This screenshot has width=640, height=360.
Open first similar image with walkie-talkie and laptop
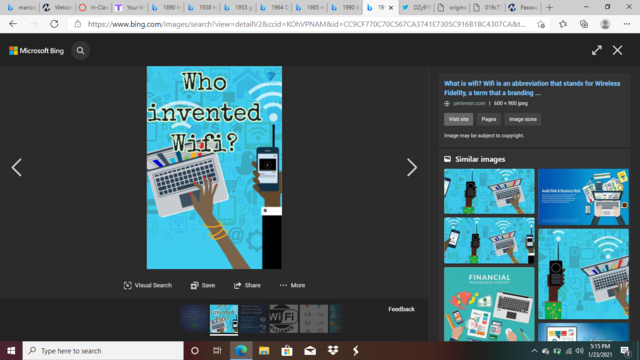point(489,191)
